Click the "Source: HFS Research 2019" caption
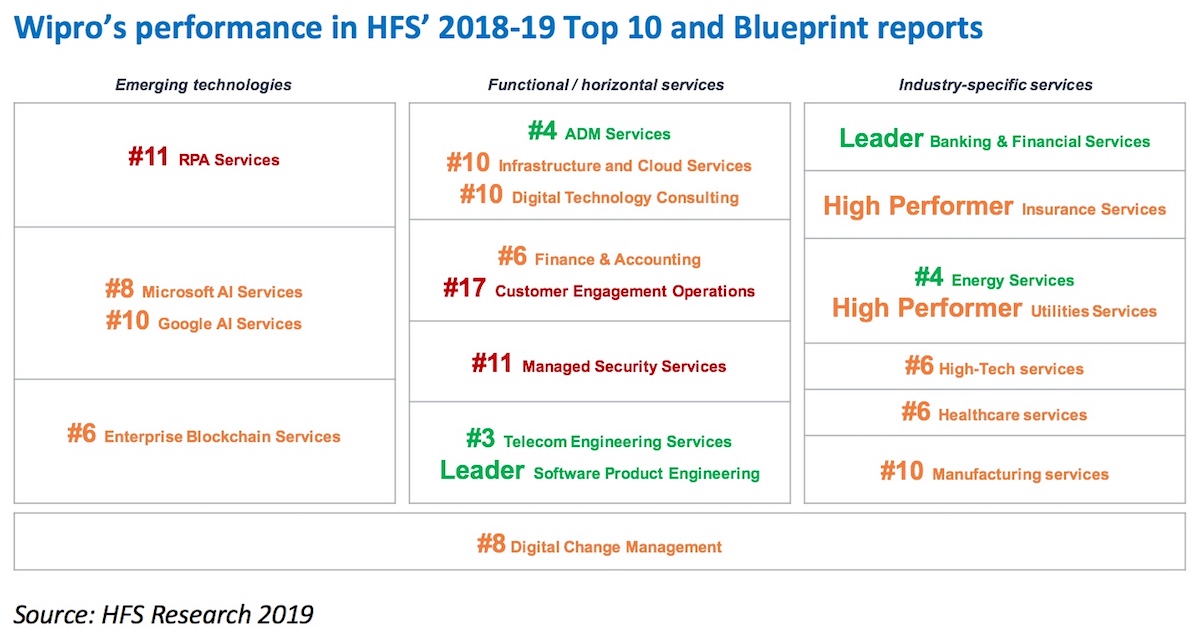The height and width of the screenshot is (637, 1200). pyautogui.click(x=164, y=613)
